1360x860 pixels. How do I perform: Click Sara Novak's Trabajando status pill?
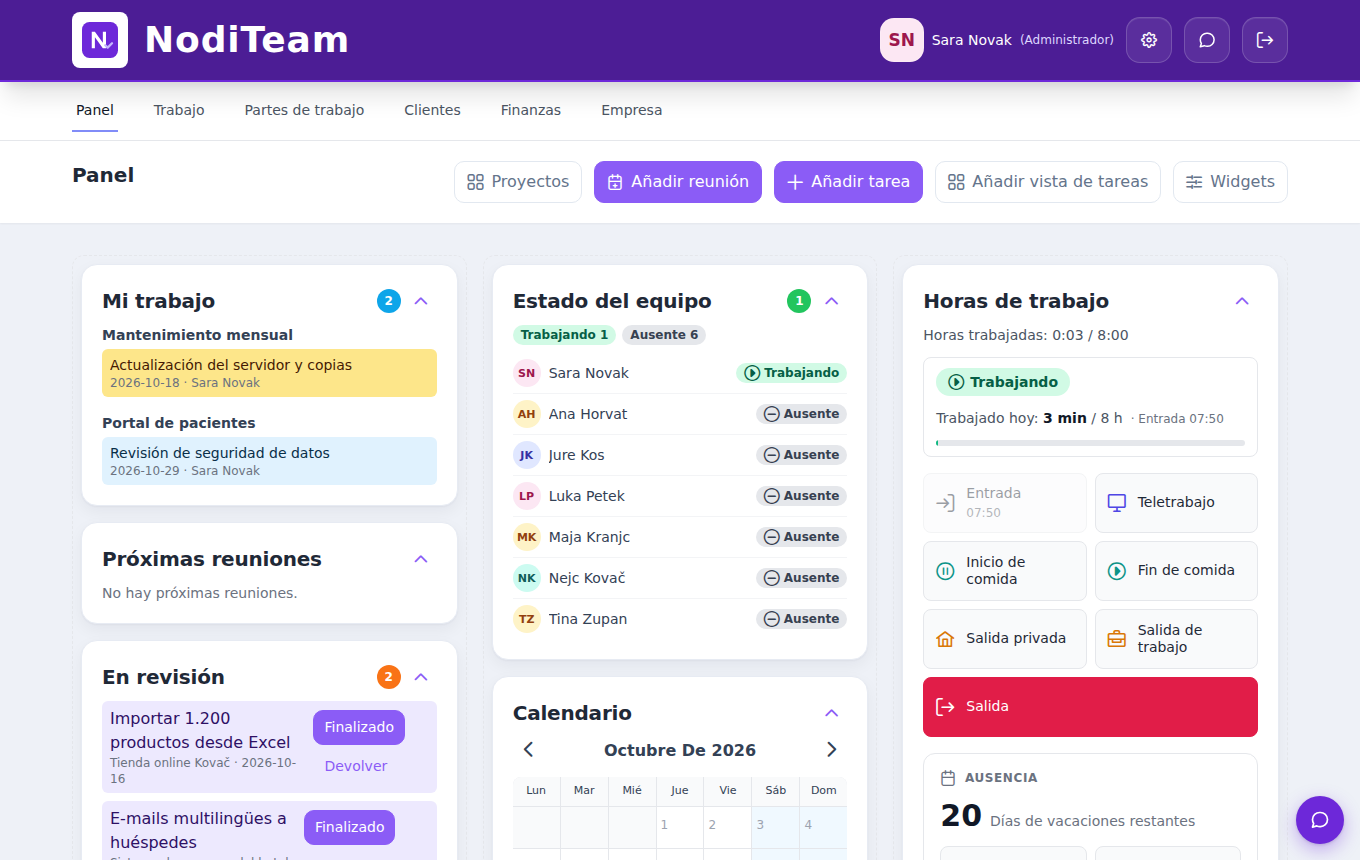click(792, 373)
